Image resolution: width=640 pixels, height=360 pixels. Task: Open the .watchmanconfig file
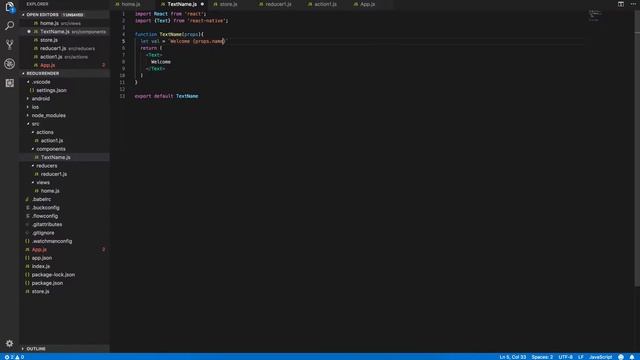pyautogui.click(x=64, y=241)
